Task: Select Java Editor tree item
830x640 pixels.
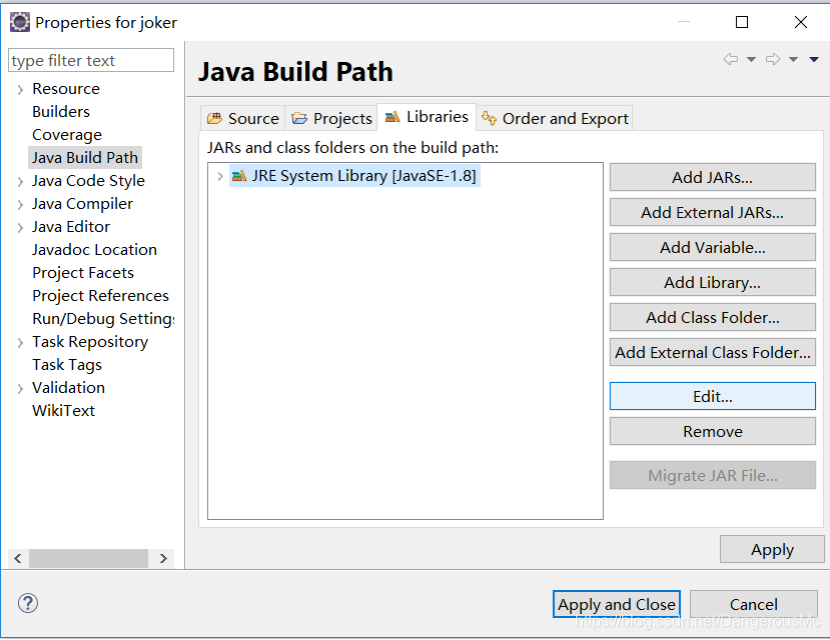Action: [x=70, y=227]
